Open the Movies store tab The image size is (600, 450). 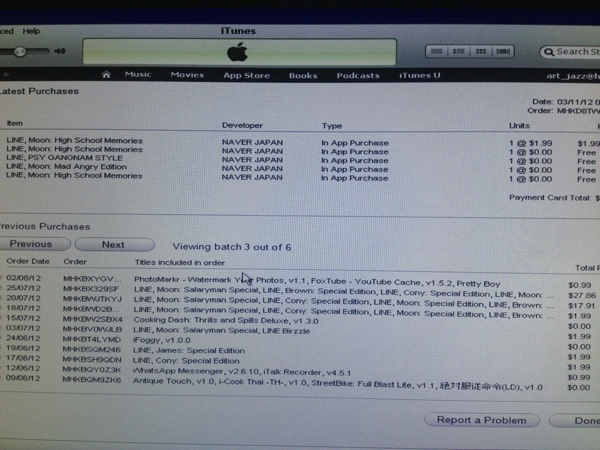[x=187, y=75]
